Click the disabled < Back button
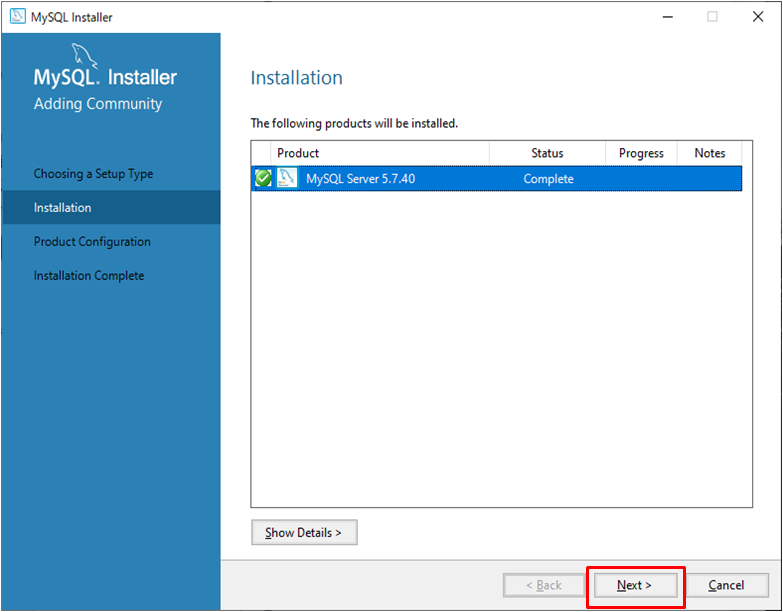Viewport: 783px width, 612px height. pos(544,585)
